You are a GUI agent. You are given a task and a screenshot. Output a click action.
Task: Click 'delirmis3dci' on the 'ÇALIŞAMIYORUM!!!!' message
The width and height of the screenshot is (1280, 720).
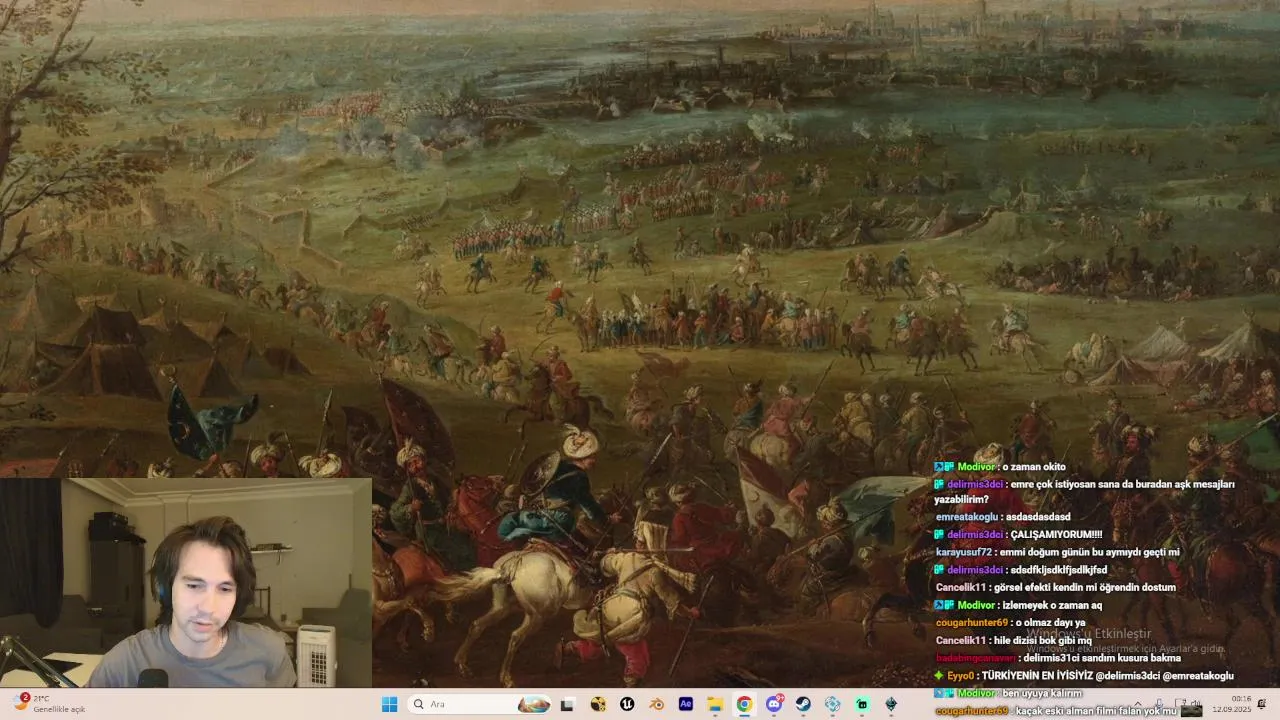(x=975, y=535)
